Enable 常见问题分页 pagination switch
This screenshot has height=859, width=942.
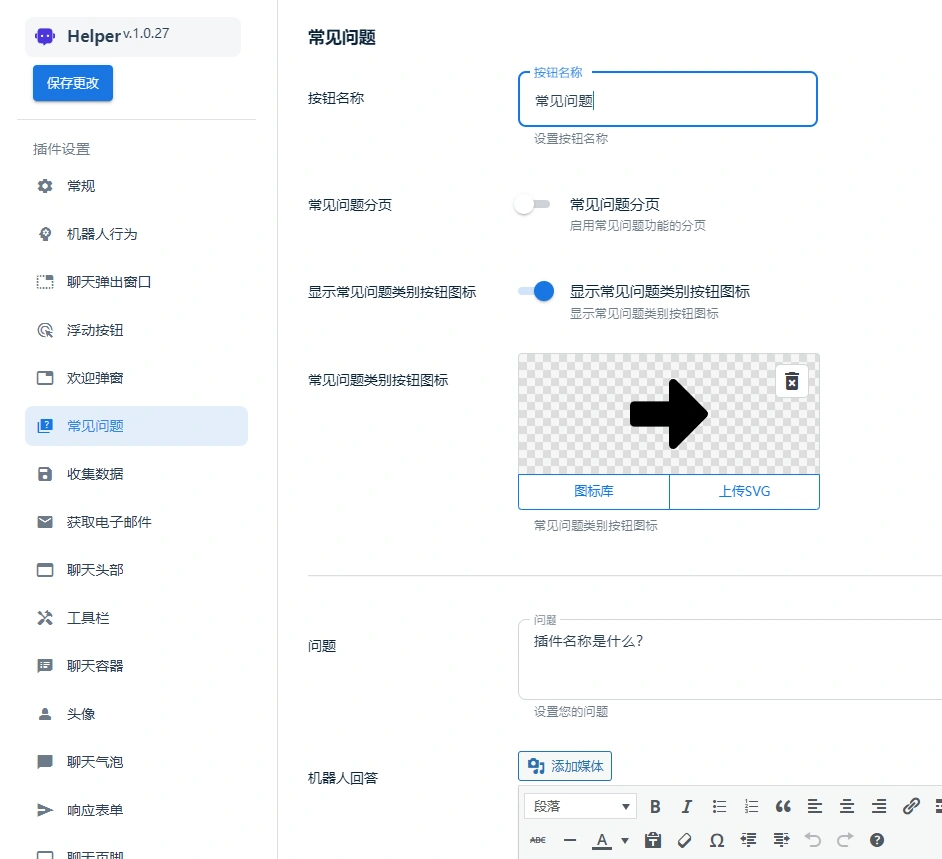click(533, 203)
